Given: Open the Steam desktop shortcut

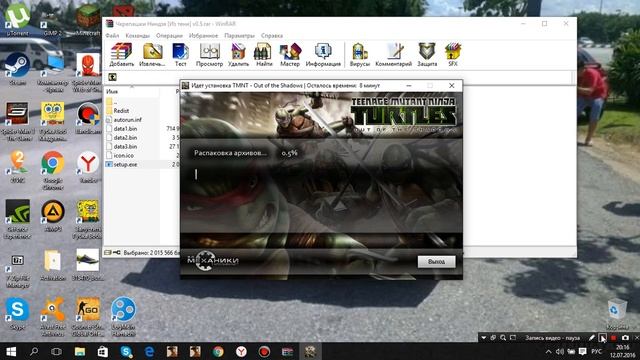Looking at the screenshot, I should pyautogui.click(x=18, y=69).
